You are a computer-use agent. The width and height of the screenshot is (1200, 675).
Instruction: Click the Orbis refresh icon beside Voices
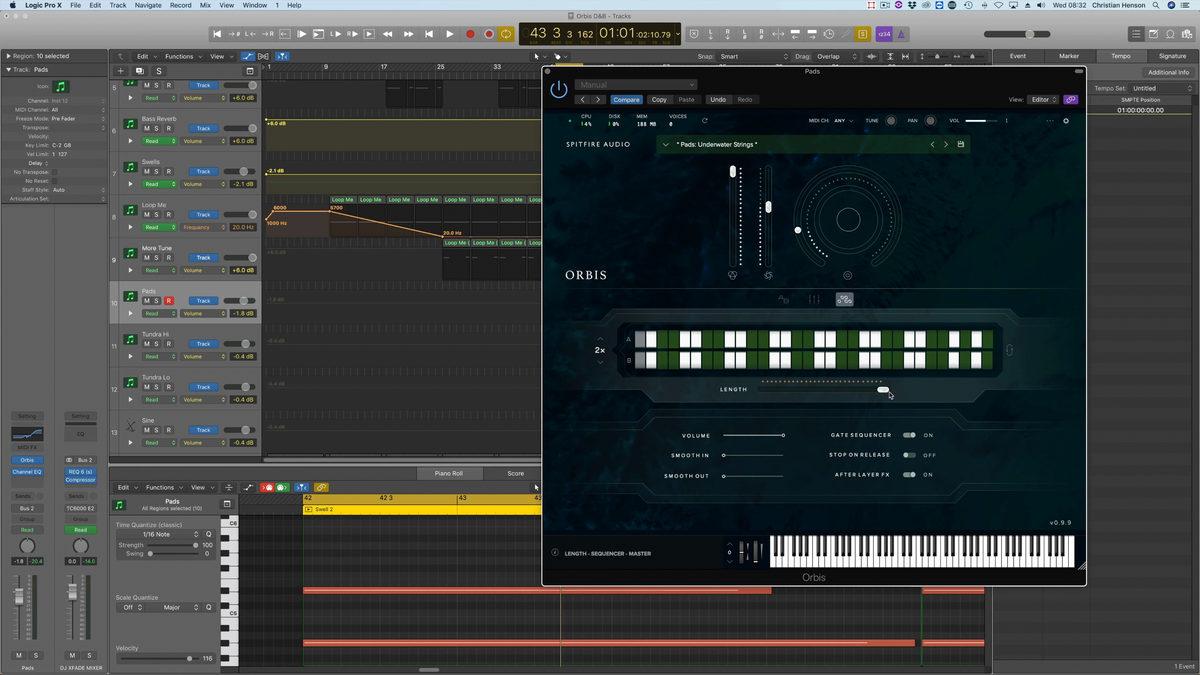705,121
